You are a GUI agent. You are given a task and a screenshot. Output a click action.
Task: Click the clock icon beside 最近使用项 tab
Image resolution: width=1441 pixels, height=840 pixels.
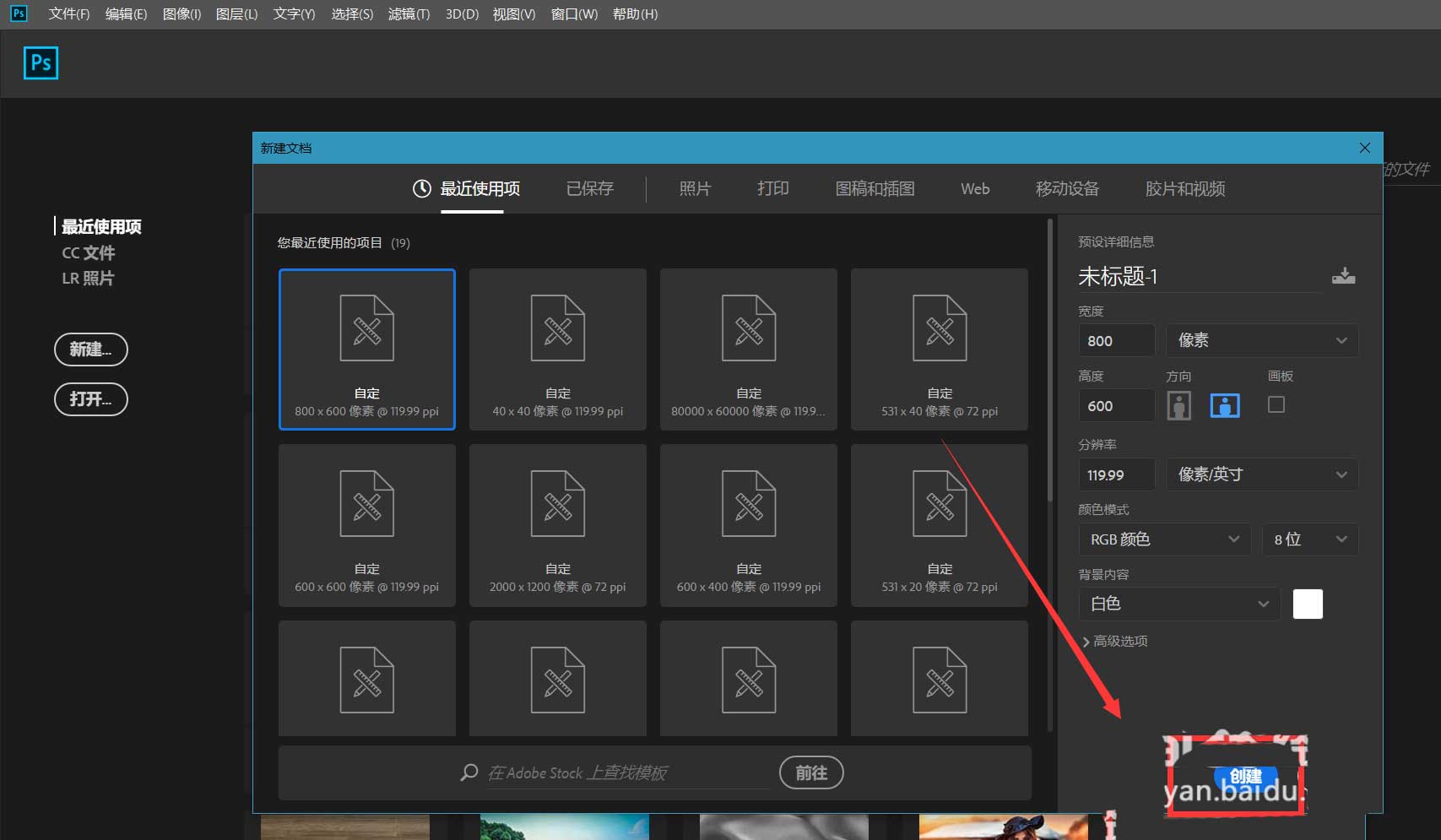pos(421,188)
